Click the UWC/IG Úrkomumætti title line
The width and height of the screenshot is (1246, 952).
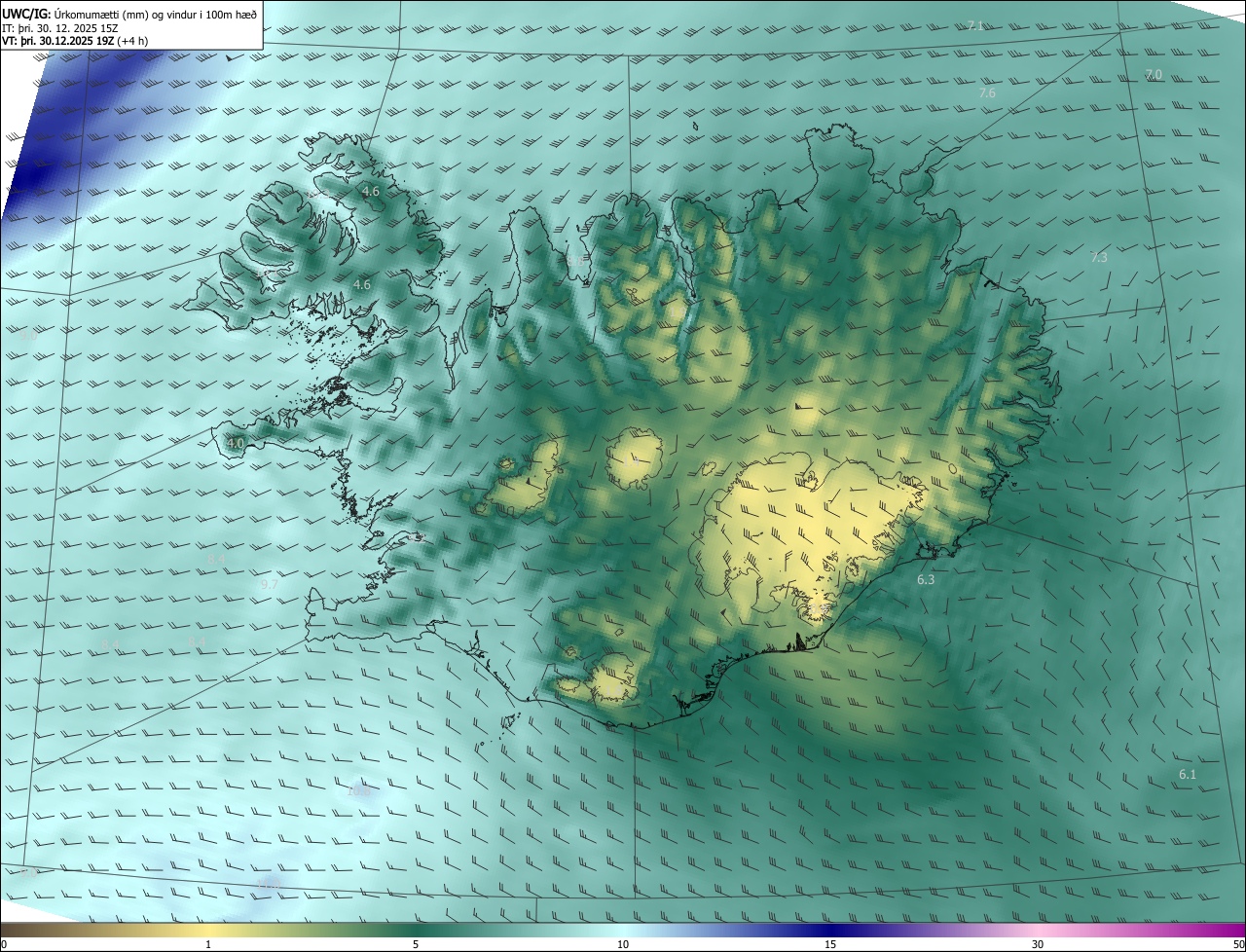point(129,14)
